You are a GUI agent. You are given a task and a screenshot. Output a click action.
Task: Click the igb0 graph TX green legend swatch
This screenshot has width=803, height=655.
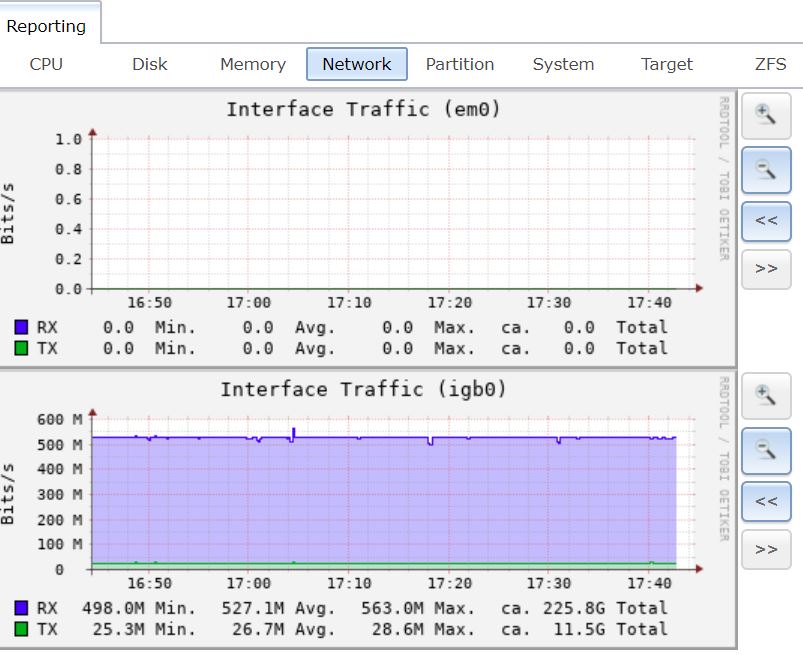[21, 629]
